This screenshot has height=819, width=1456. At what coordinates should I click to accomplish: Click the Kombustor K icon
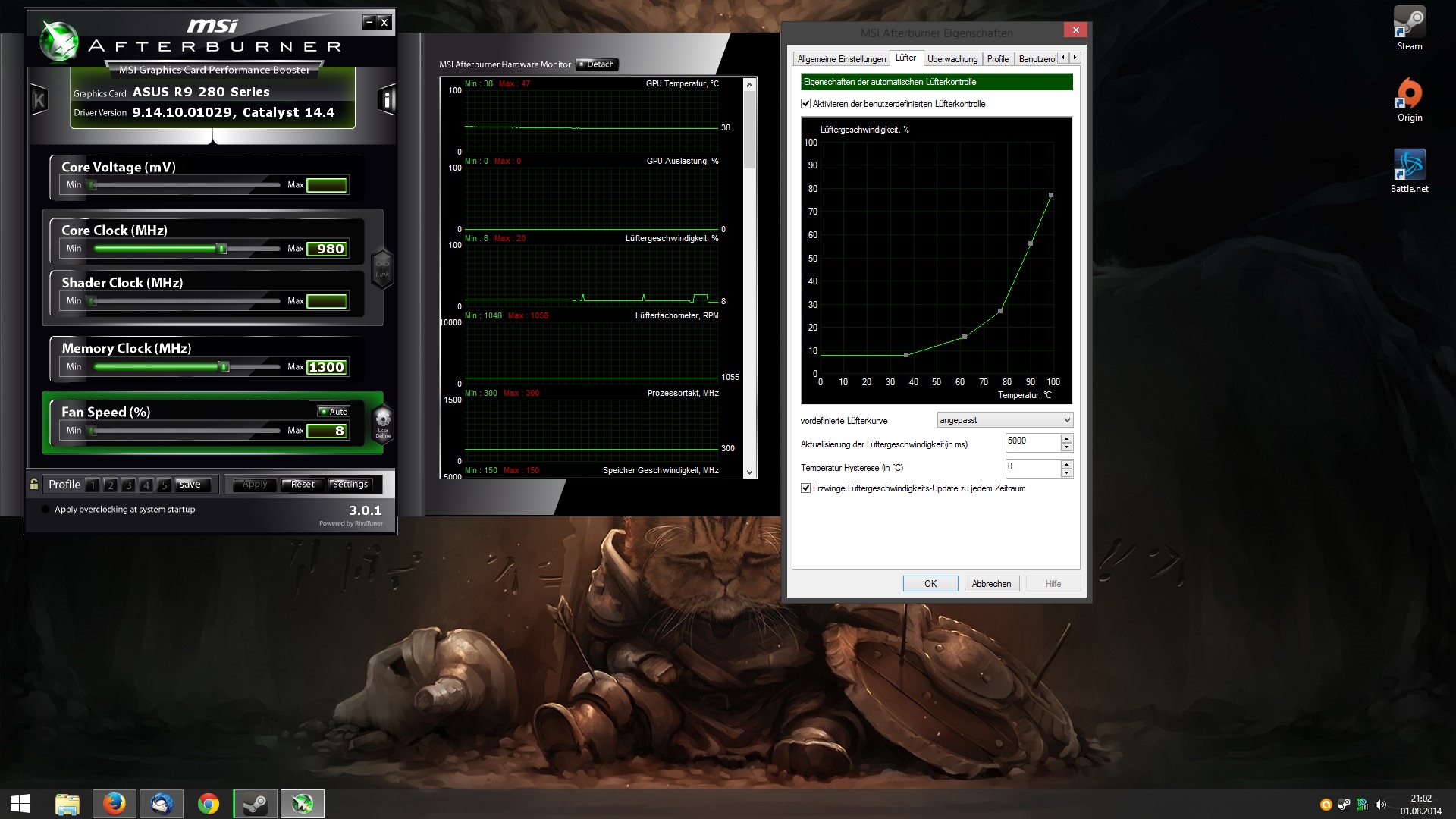39,100
